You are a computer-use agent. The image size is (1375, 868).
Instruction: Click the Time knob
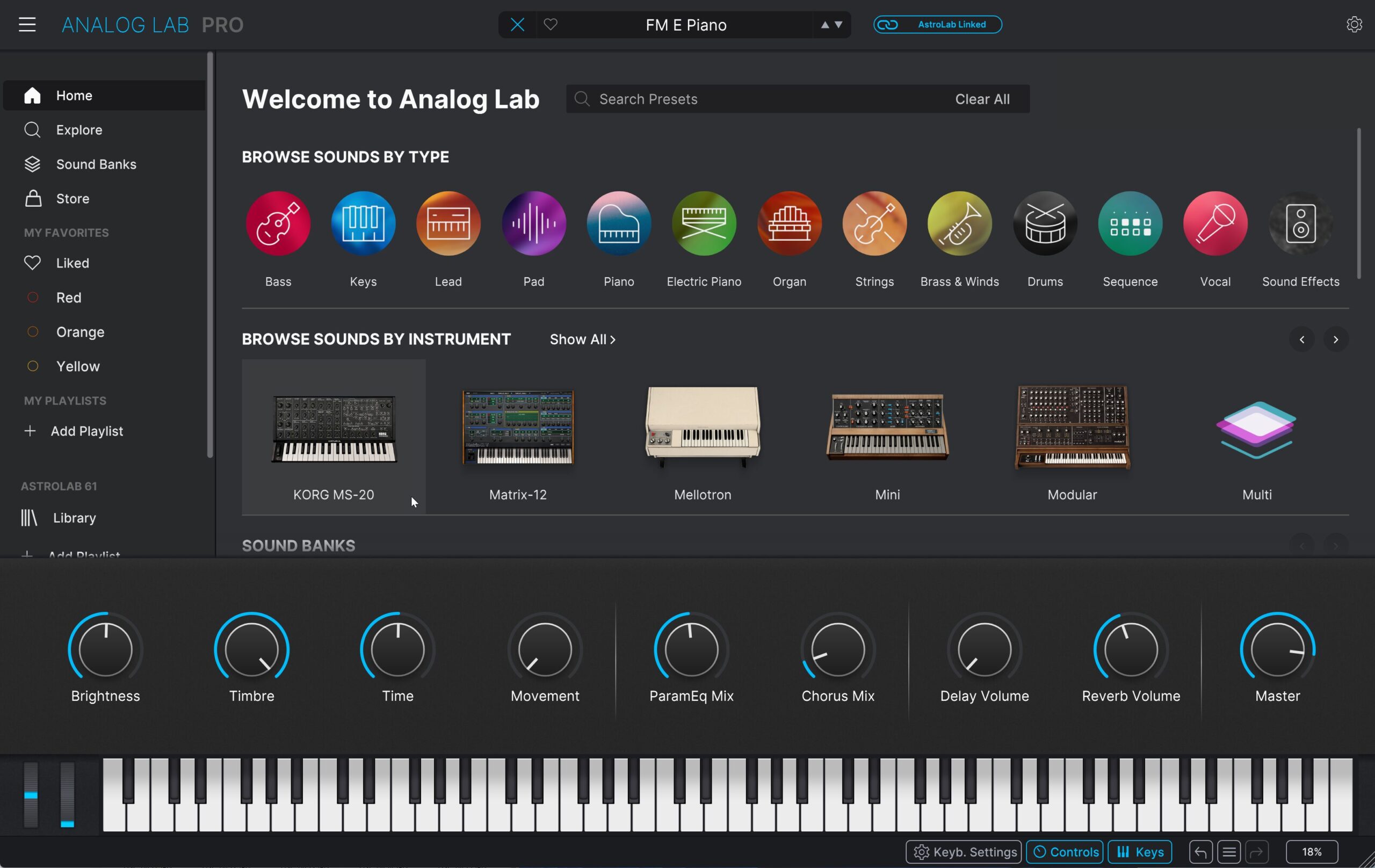click(x=398, y=649)
